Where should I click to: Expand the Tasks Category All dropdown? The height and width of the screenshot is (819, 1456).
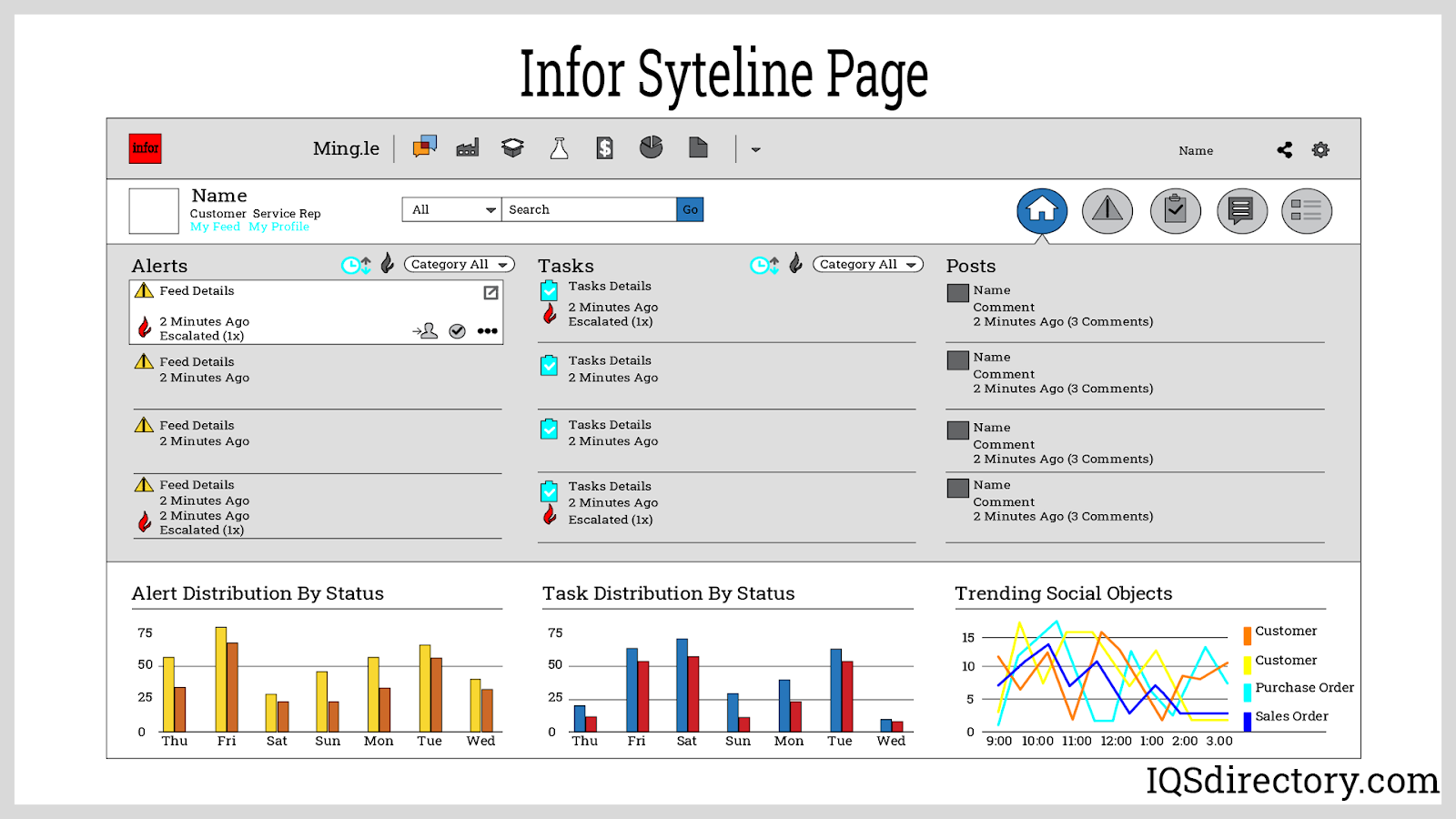[868, 265]
